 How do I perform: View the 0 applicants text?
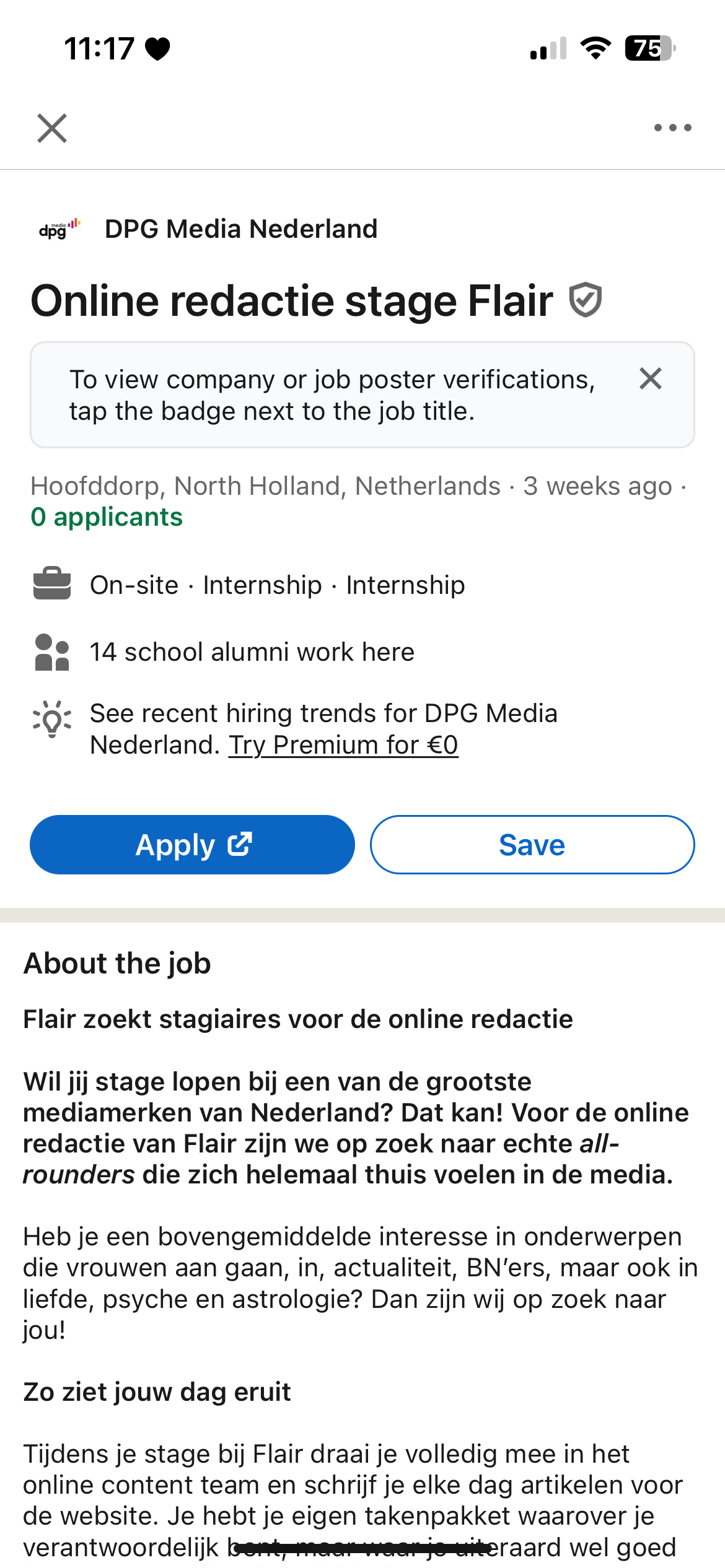(107, 517)
